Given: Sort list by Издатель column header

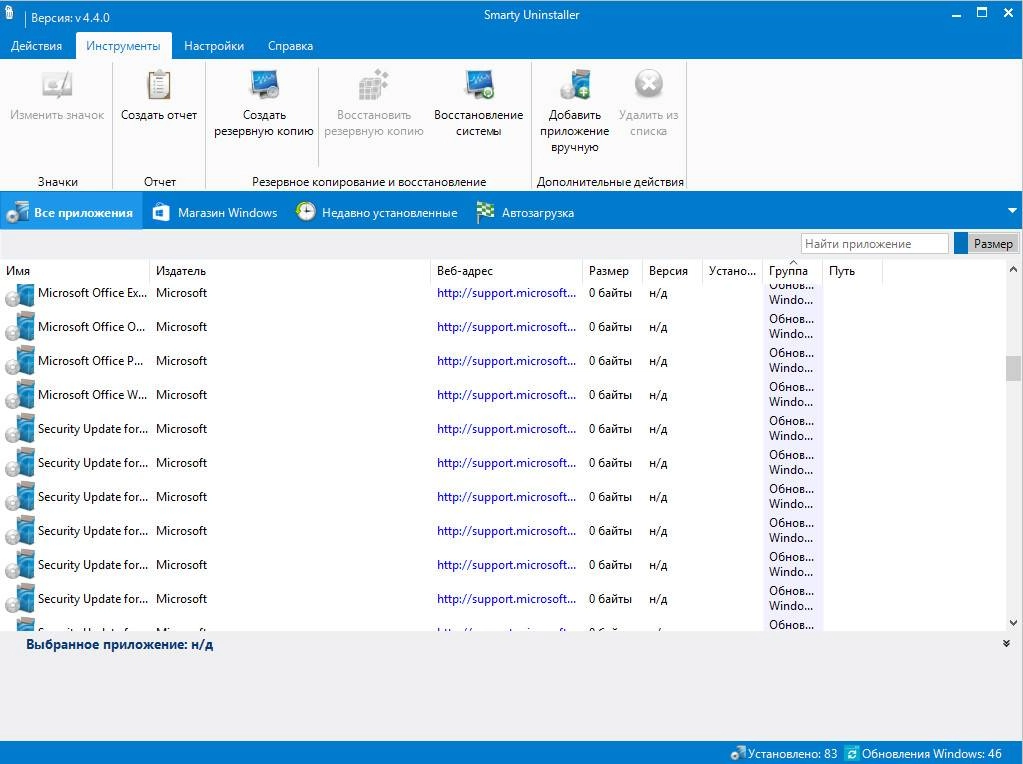Looking at the screenshot, I should (290, 271).
